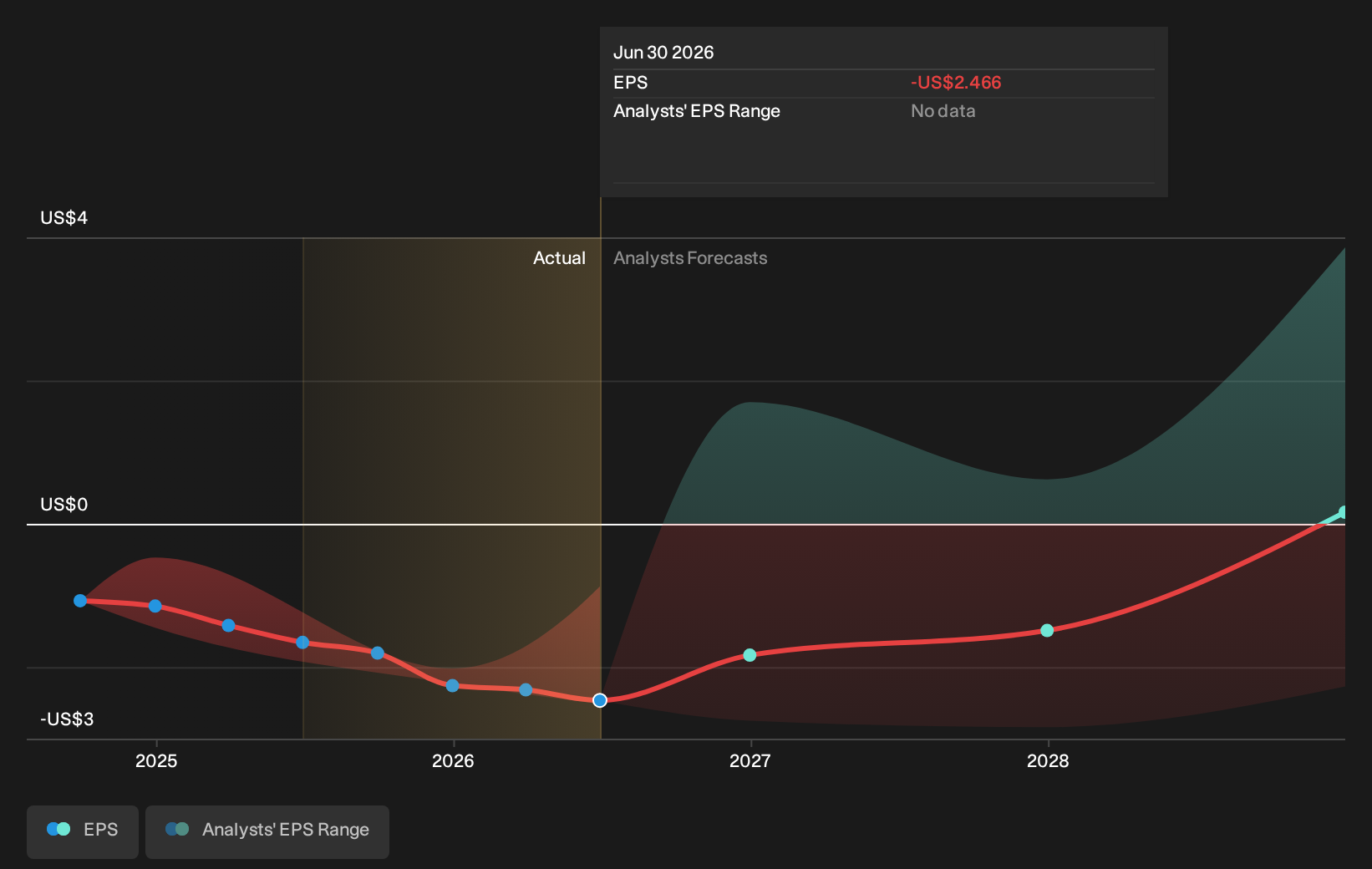
Task: Click the 'Actual' section label
Action: pyautogui.click(x=559, y=258)
